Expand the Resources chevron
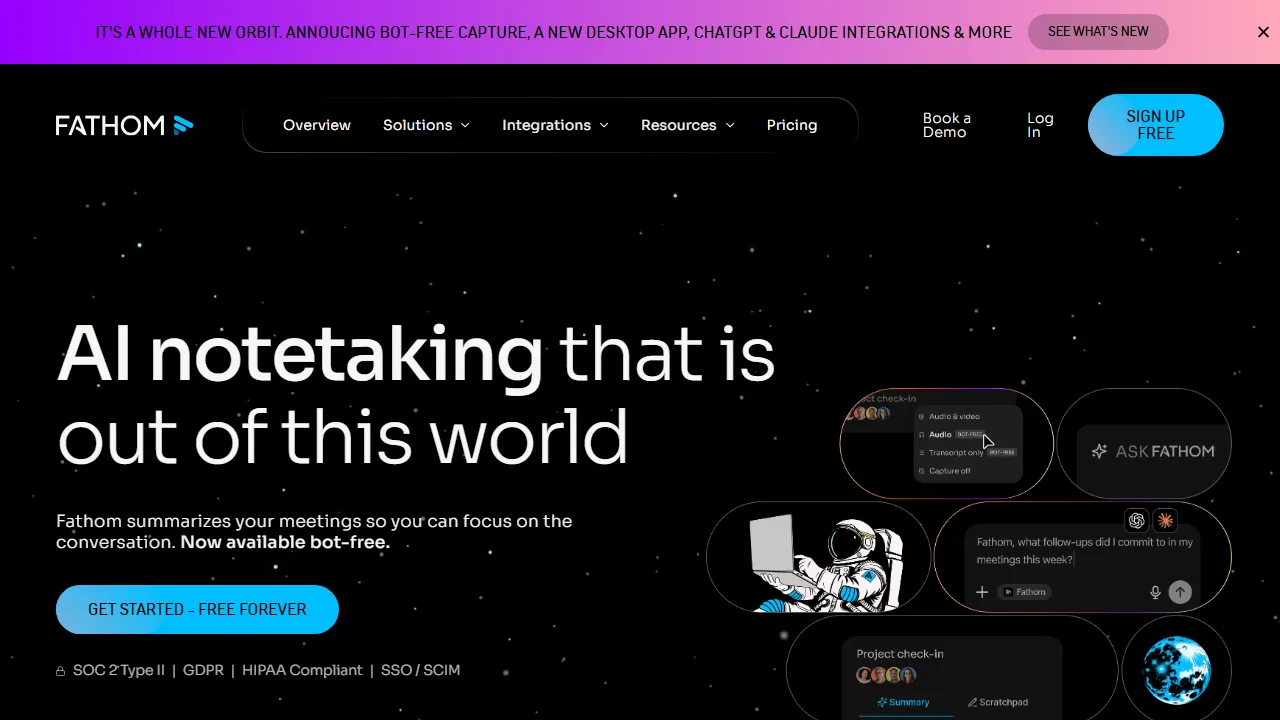This screenshot has height=720, width=1280. (x=730, y=126)
